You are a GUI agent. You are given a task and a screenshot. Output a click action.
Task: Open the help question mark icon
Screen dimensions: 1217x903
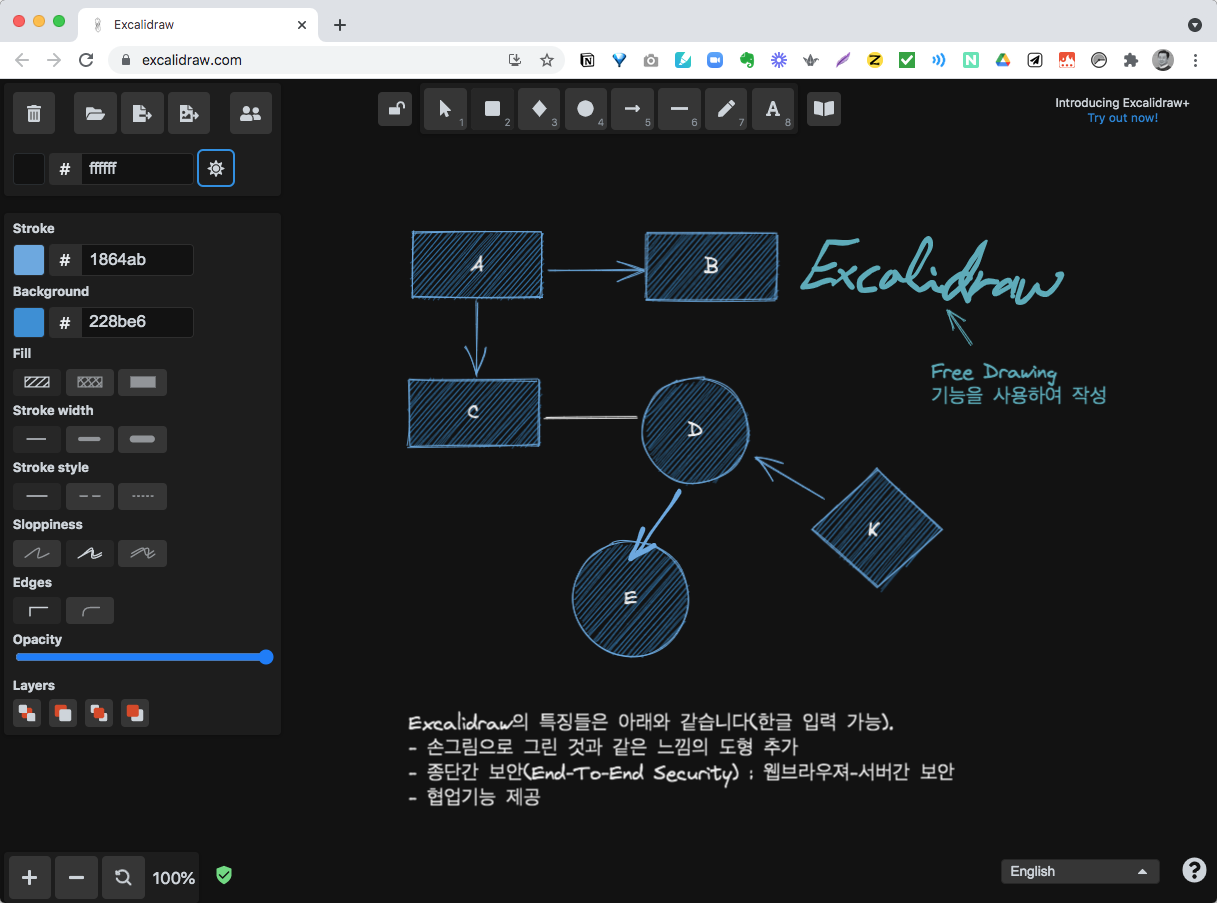coord(1194,870)
